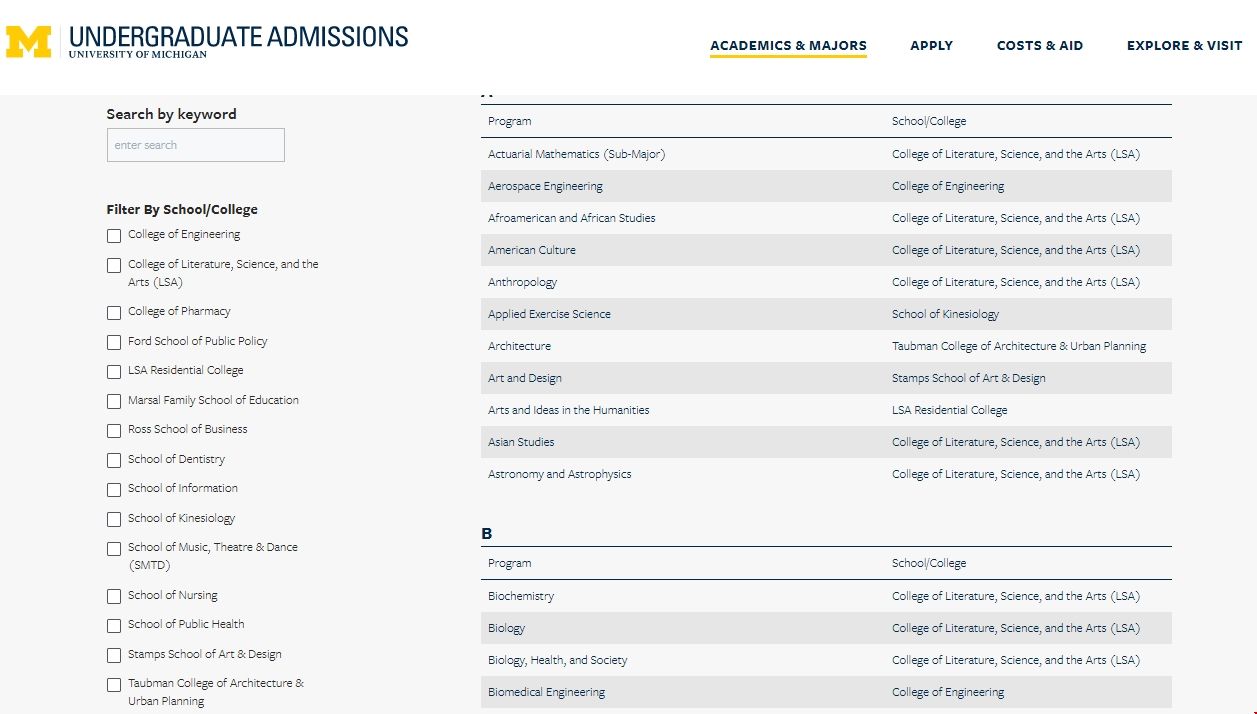This screenshot has width=1257, height=714.
Task: Enable the School of Kinesiology checkbox
Action: click(114, 520)
